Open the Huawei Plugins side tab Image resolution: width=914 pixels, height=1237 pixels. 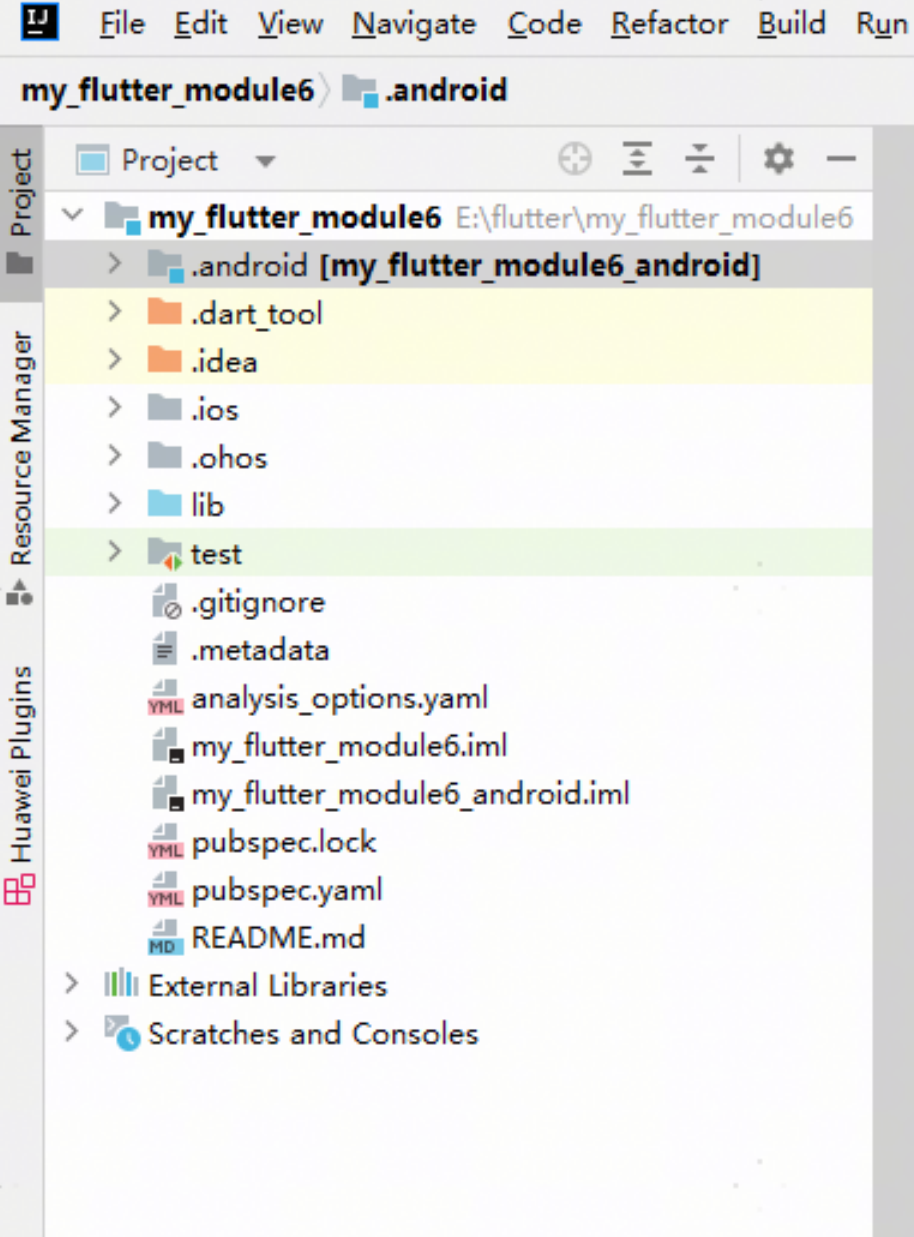(21, 784)
